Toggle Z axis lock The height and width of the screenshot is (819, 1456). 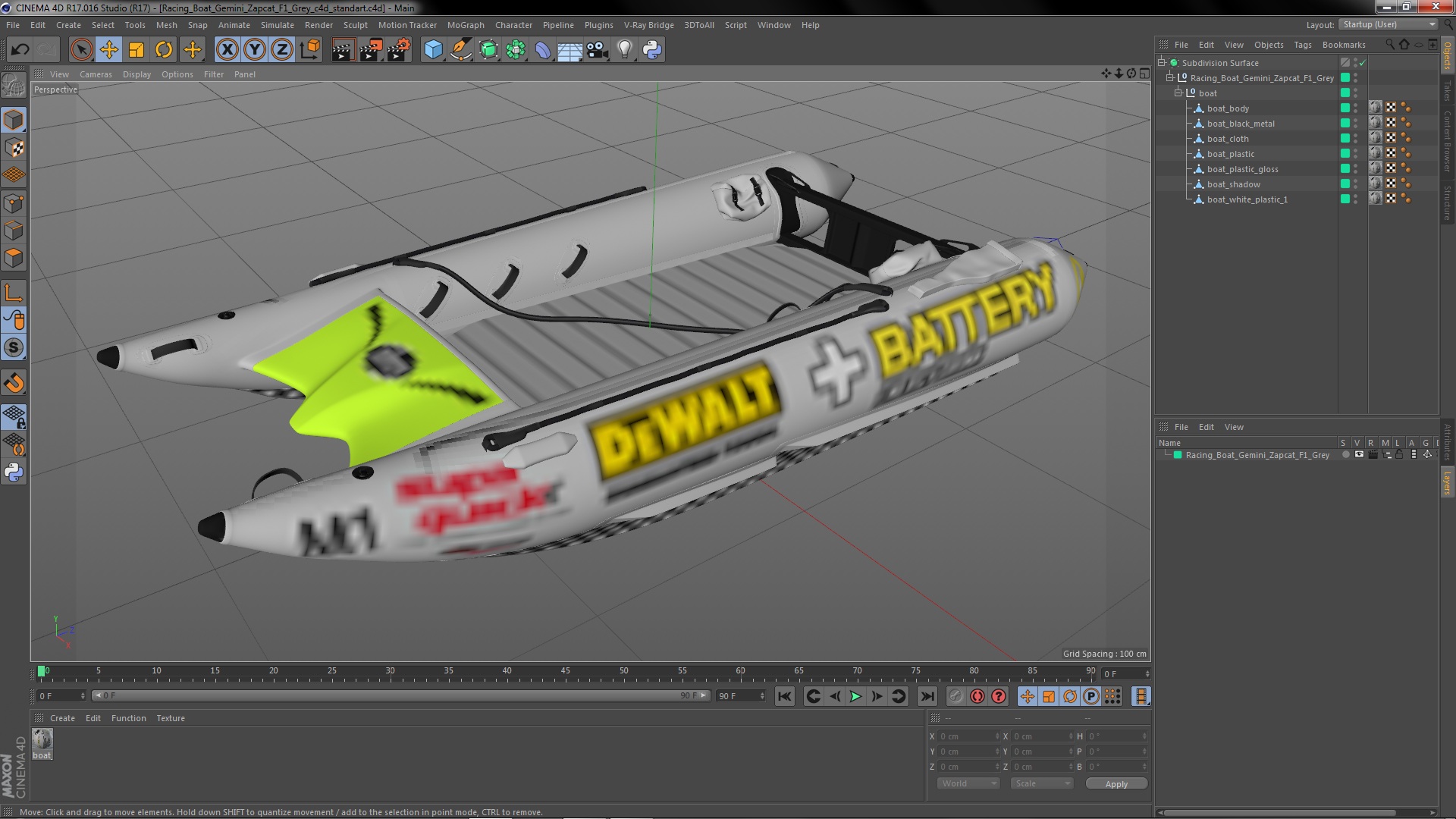[x=282, y=50]
